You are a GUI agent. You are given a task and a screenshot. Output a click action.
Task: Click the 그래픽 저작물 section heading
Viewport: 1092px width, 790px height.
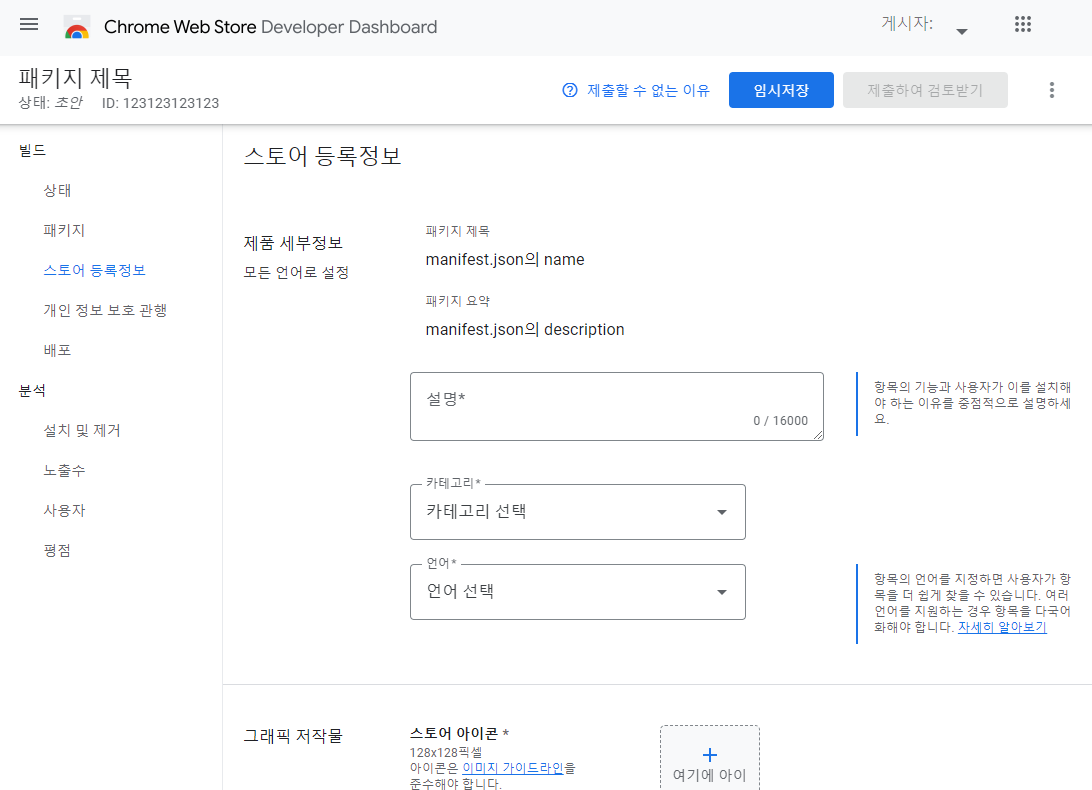tap(293, 736)
